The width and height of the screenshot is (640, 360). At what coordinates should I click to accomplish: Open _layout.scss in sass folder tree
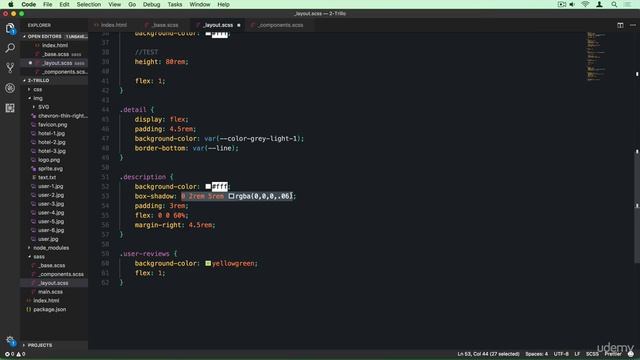[x=54, y=283]
